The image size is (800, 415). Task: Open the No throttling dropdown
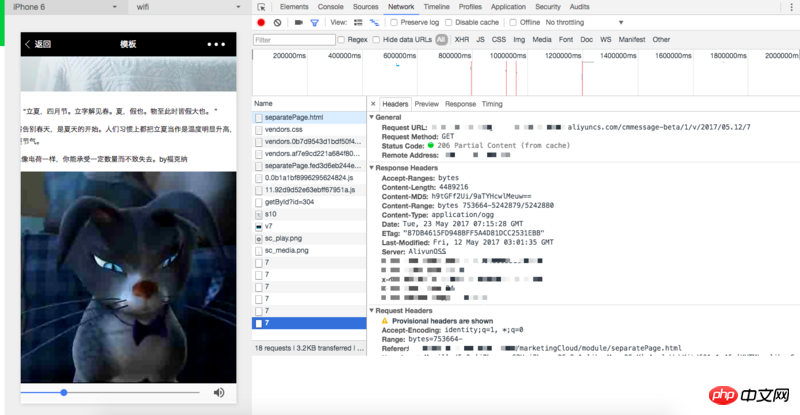(584, 22)
